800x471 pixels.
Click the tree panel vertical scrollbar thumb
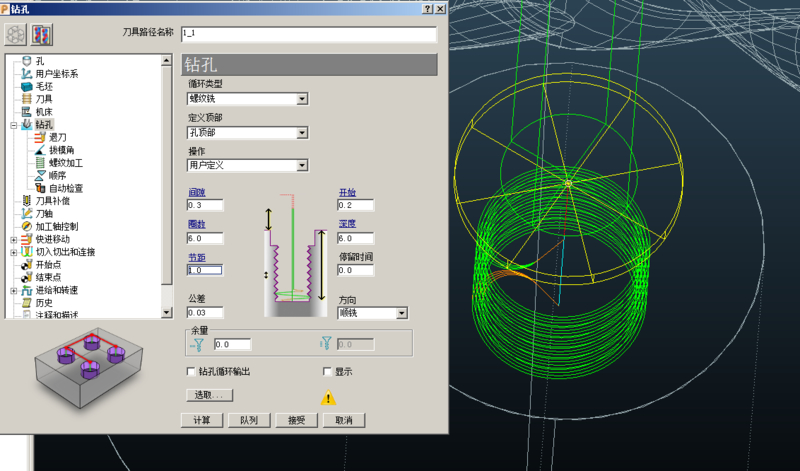click(x=167, y=175)
